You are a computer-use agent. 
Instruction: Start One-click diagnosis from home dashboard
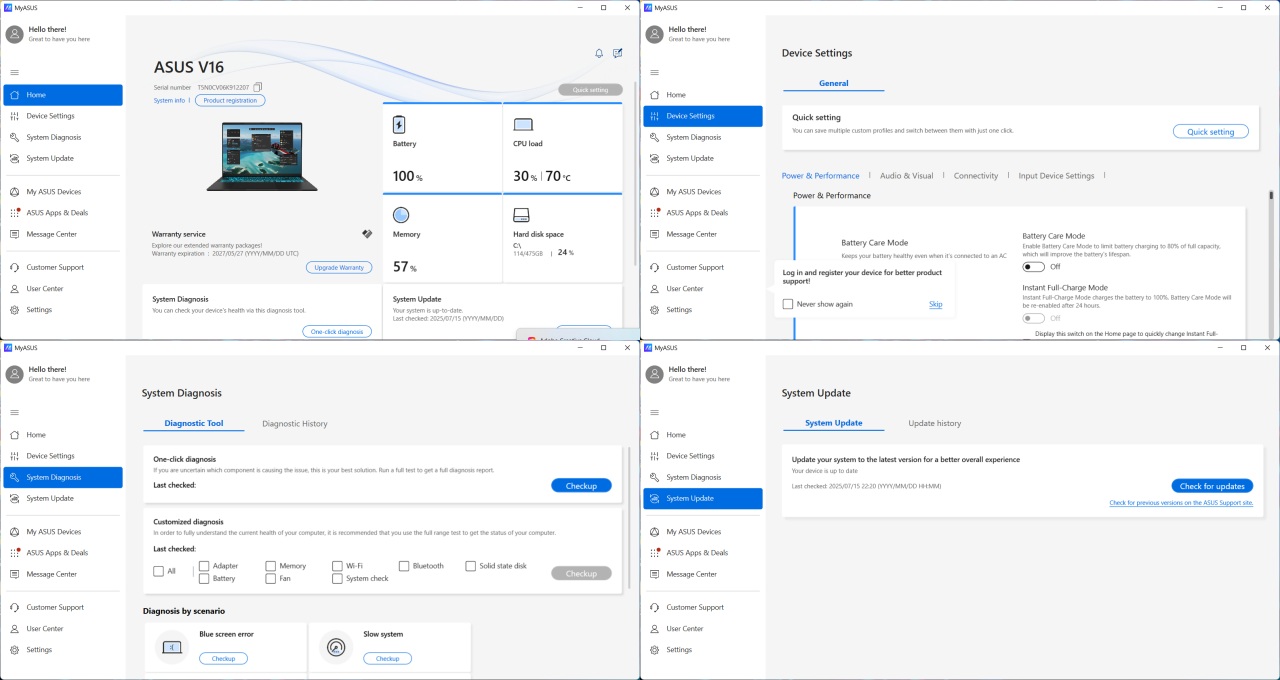click(337, 332)
